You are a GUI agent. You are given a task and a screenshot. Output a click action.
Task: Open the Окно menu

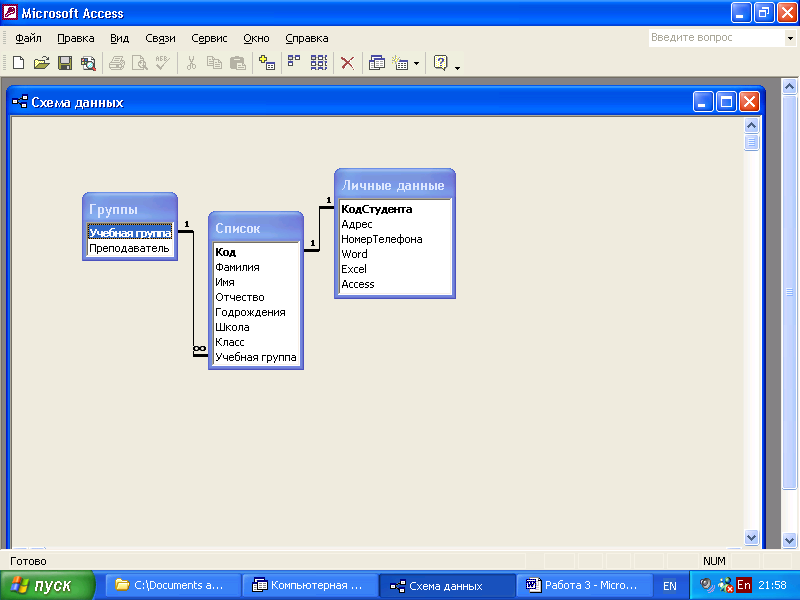256,38
